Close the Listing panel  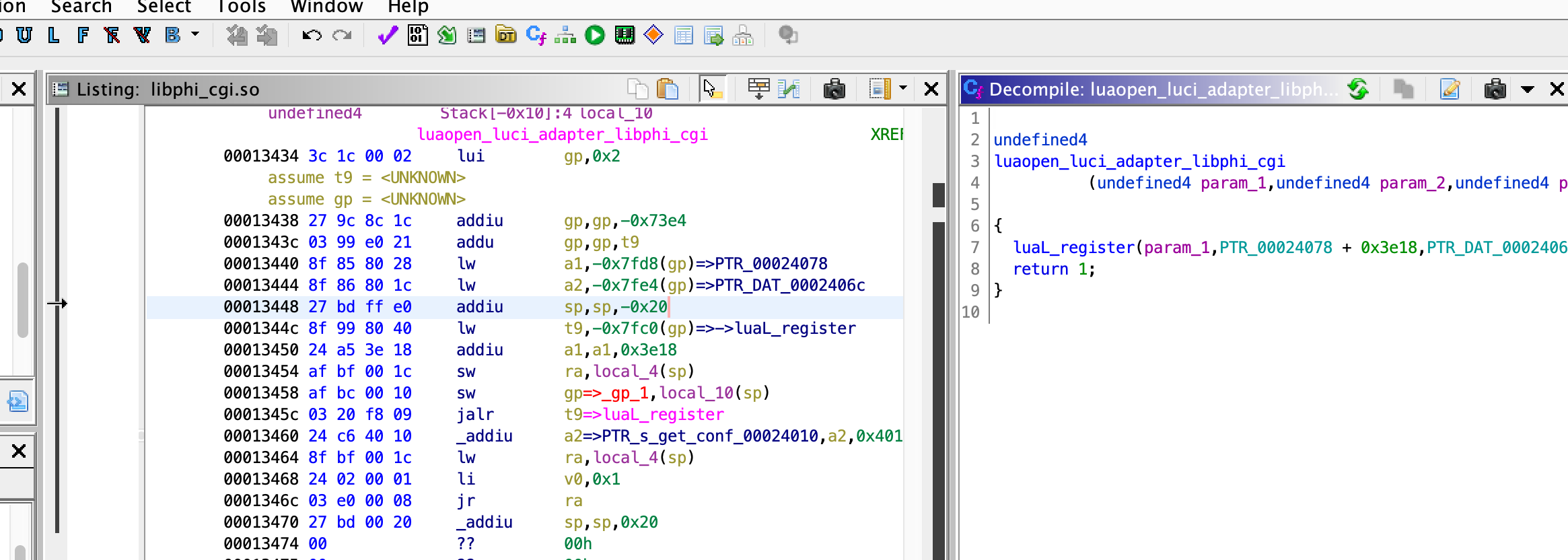pos(931,89)
